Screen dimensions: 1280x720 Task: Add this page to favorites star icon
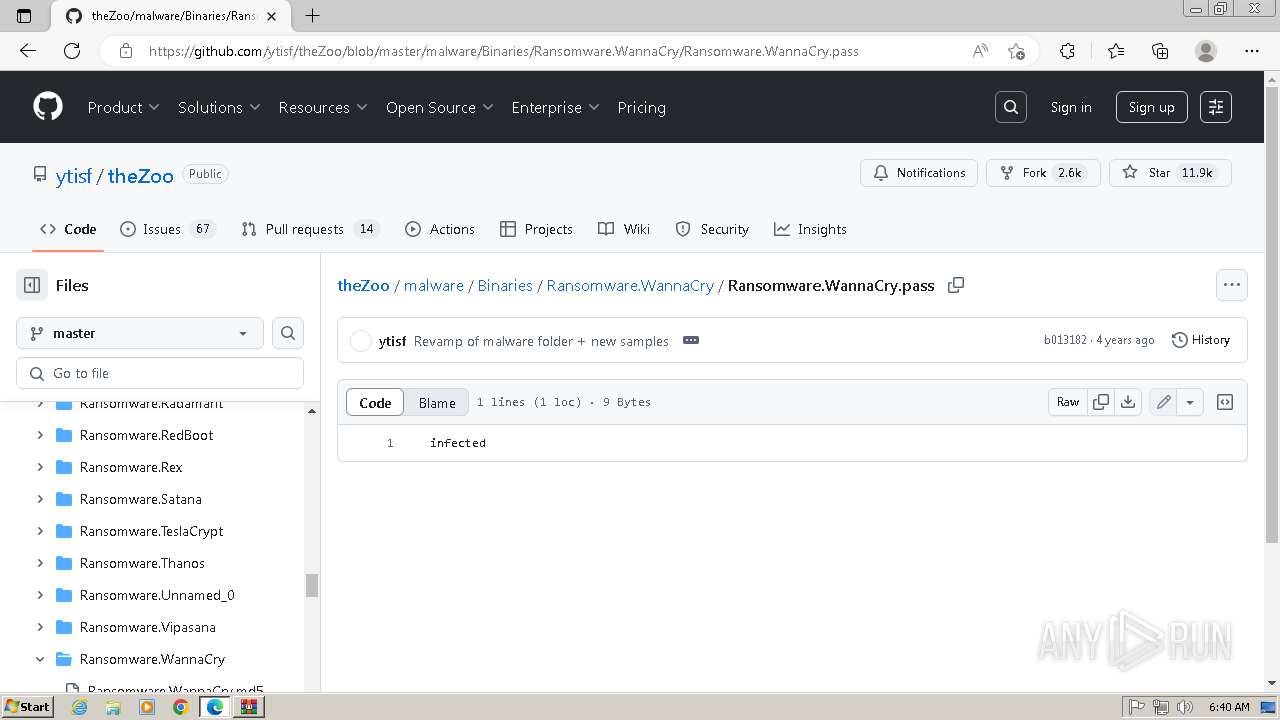pos(1017,51)
